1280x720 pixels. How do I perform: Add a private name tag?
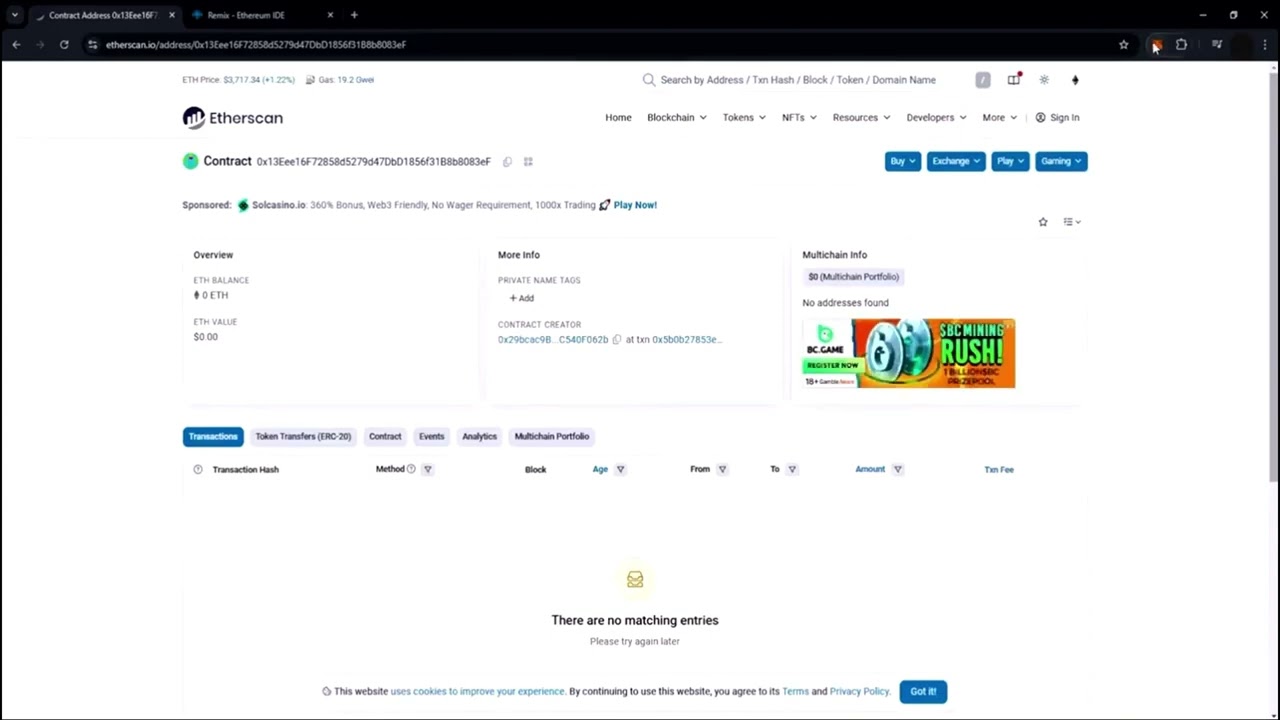[x=521, y=298]
